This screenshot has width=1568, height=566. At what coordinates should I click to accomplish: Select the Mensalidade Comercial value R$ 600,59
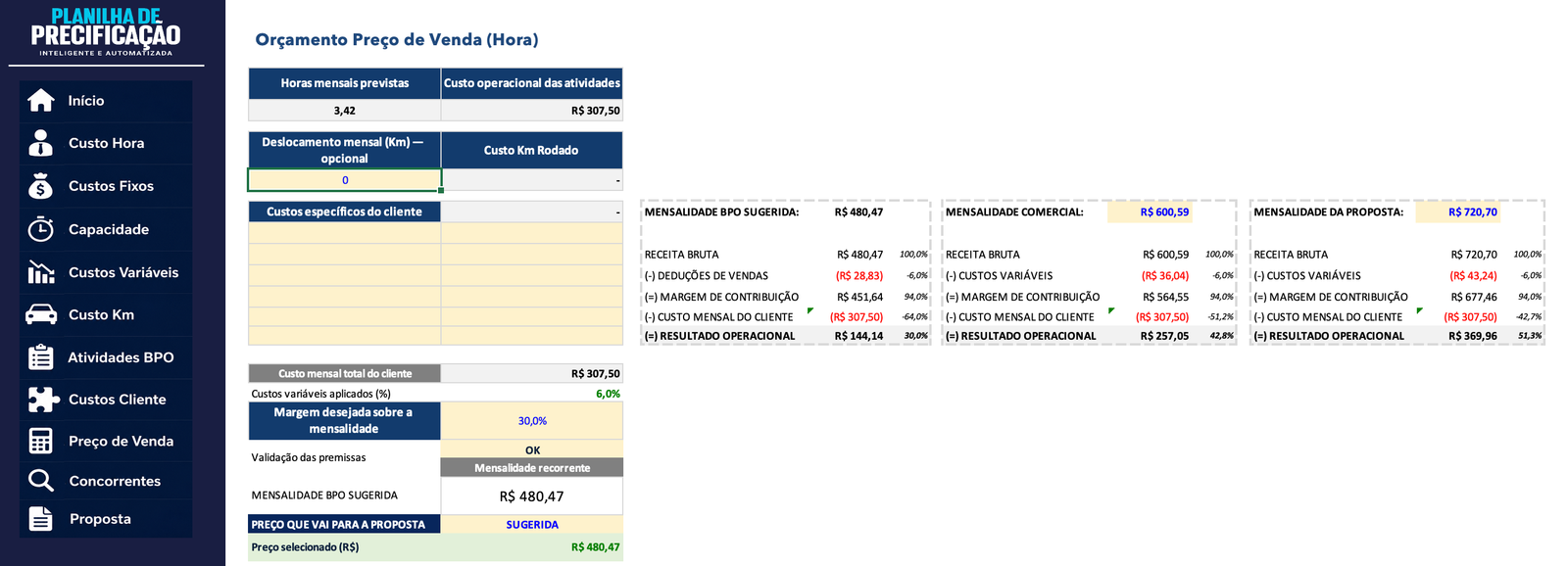[1164, 212]
